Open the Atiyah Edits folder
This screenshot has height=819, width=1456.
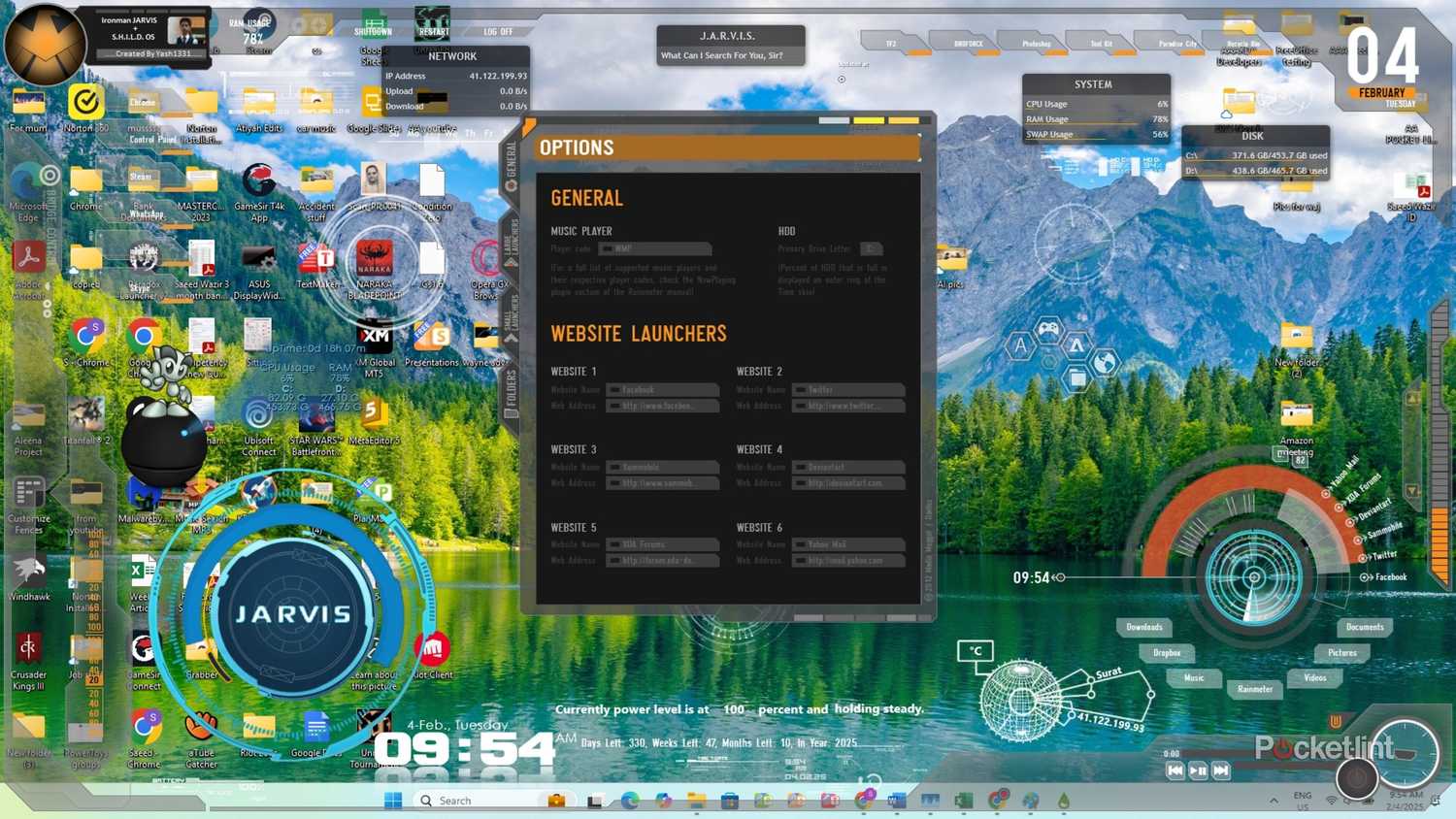click(259, 110)
